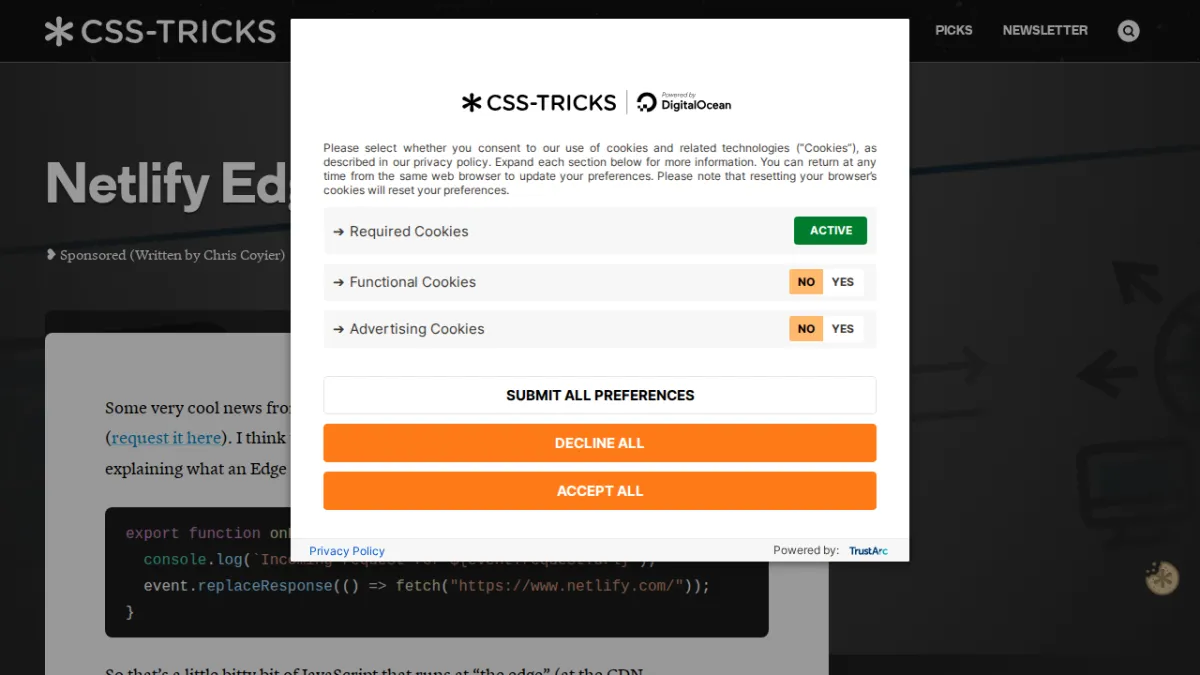This screenshot has width=1200, height=675.
Task: Click the CSS-TRICKS logo inside the cookie dialog
Action: [539, 102]
